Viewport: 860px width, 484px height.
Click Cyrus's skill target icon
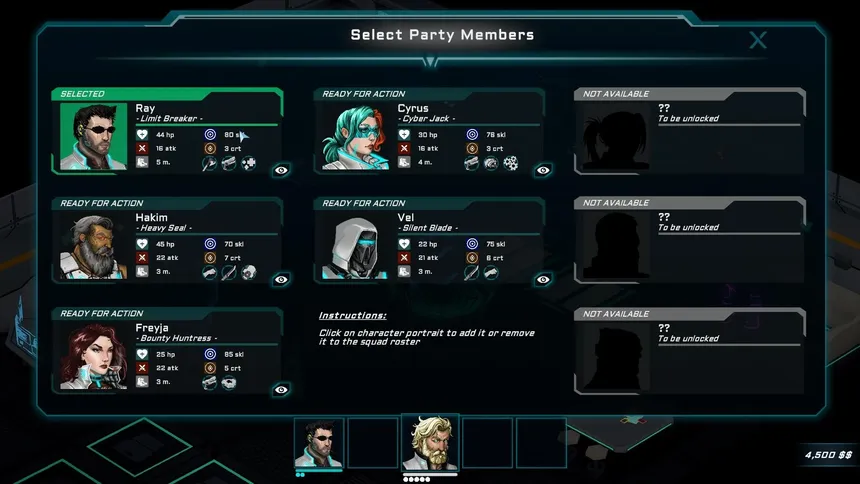[x=472, y=134]
